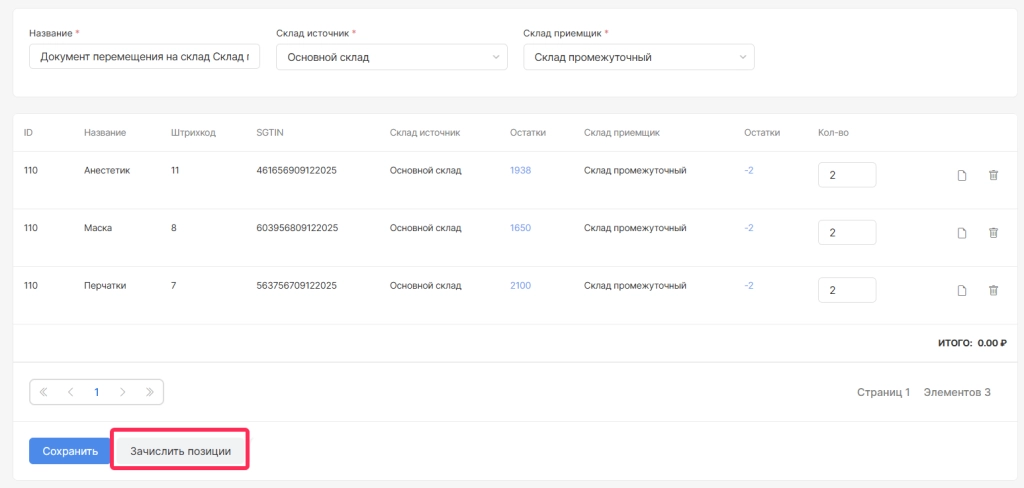Open the Склад приемщик dropdown
This screenshot has height=488, width=1024.
[x=638, y=57]
